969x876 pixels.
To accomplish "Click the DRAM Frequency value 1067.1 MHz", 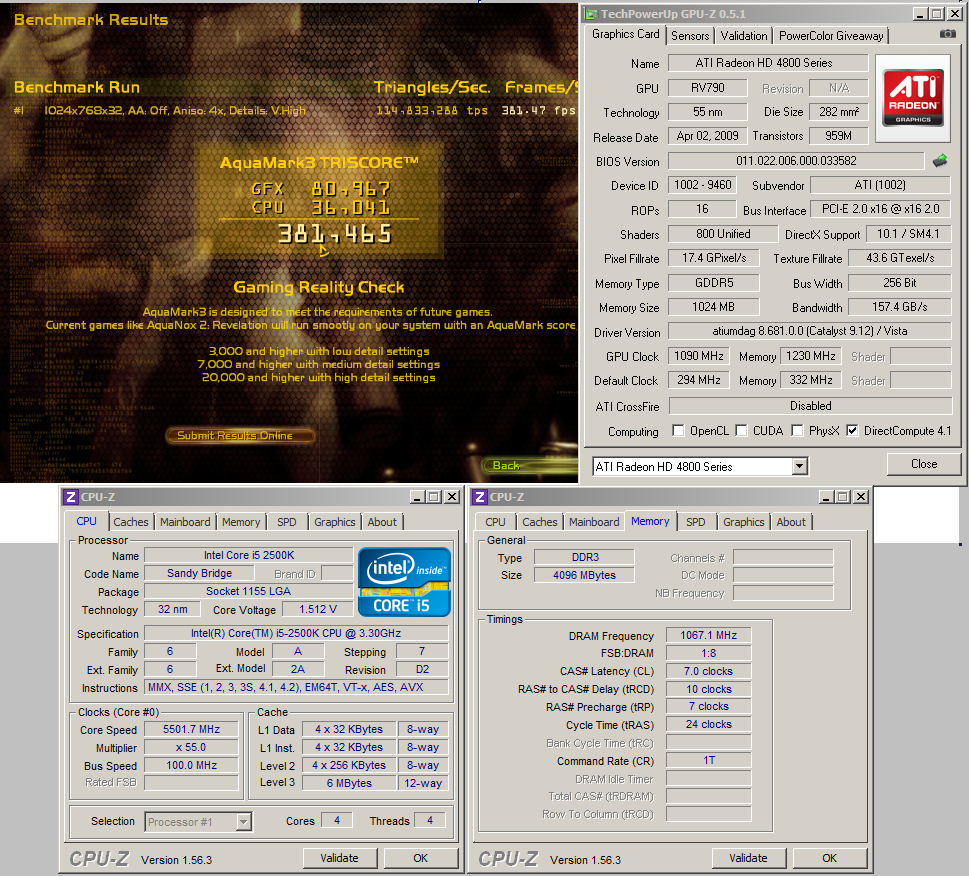I will (709, 635).
